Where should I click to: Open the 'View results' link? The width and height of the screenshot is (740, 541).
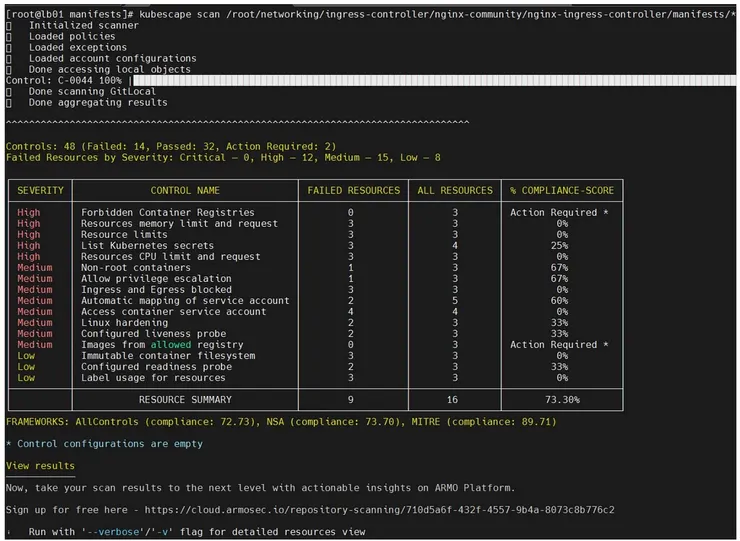40,466
